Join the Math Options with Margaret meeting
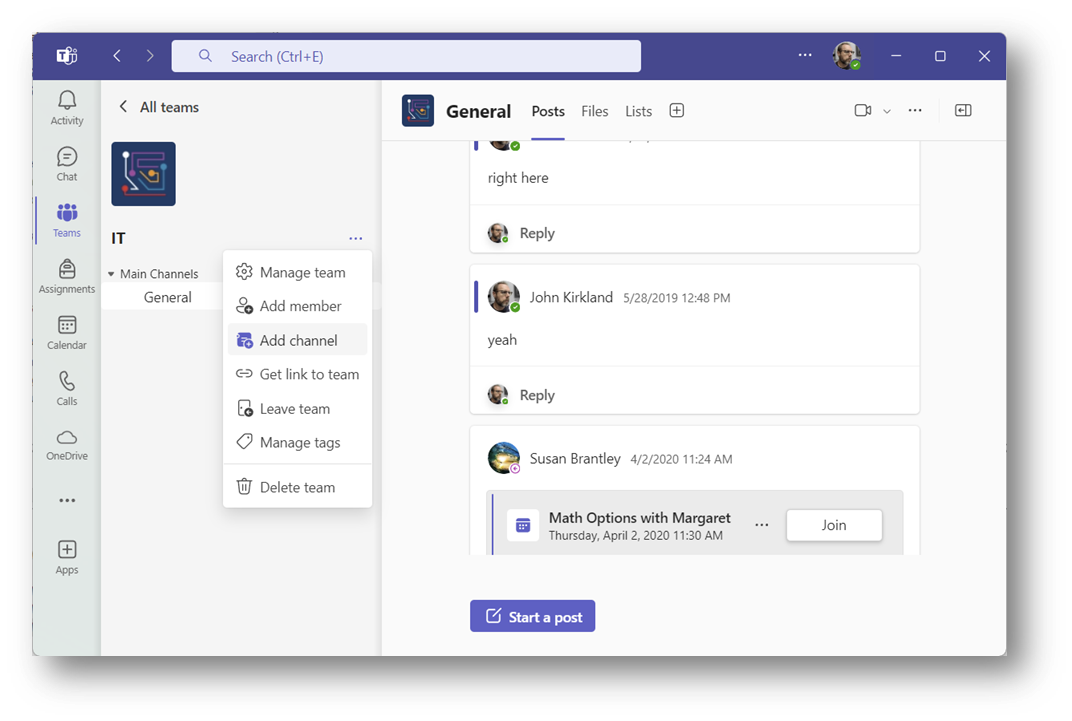 (833, 525)
